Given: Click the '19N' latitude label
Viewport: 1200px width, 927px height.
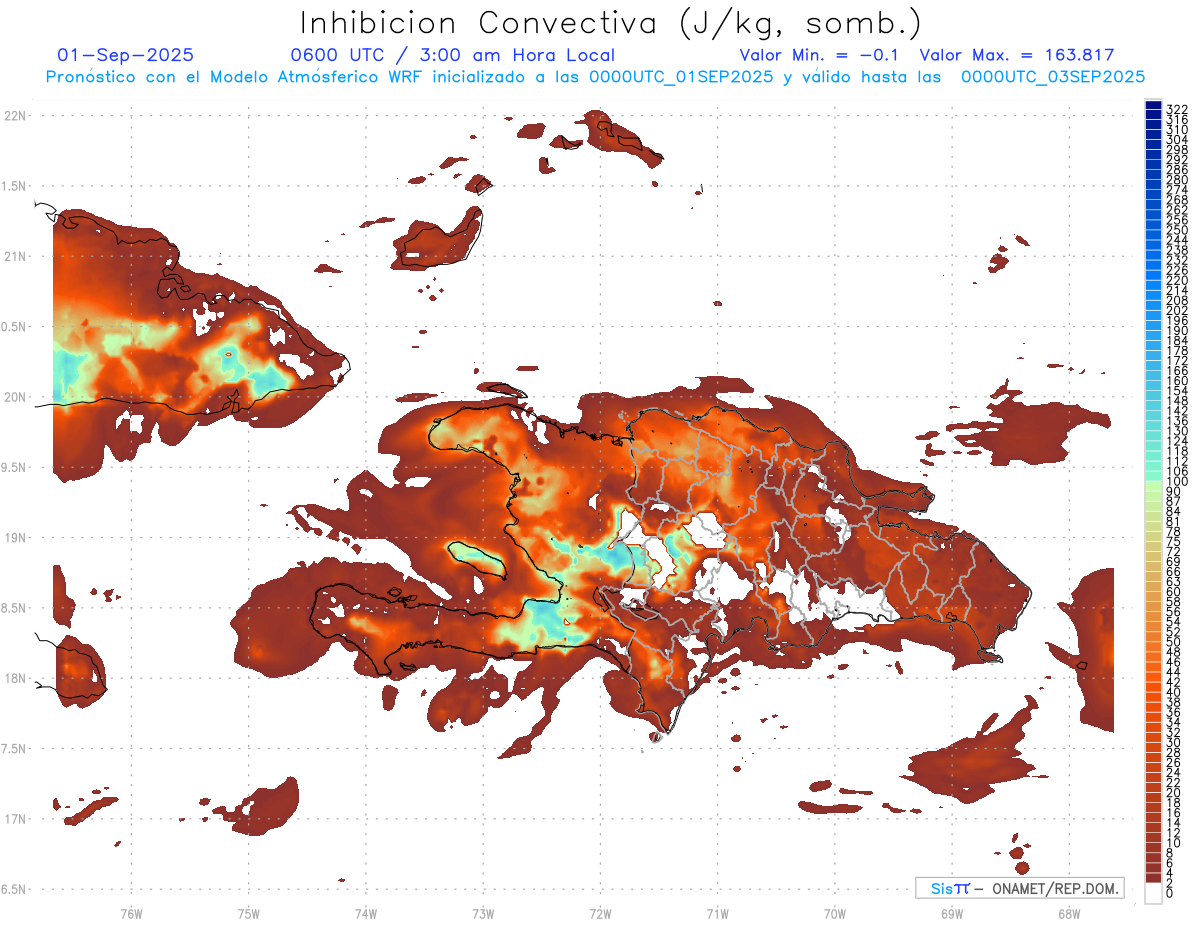Looking at the screenshot, I should (17, 538).
